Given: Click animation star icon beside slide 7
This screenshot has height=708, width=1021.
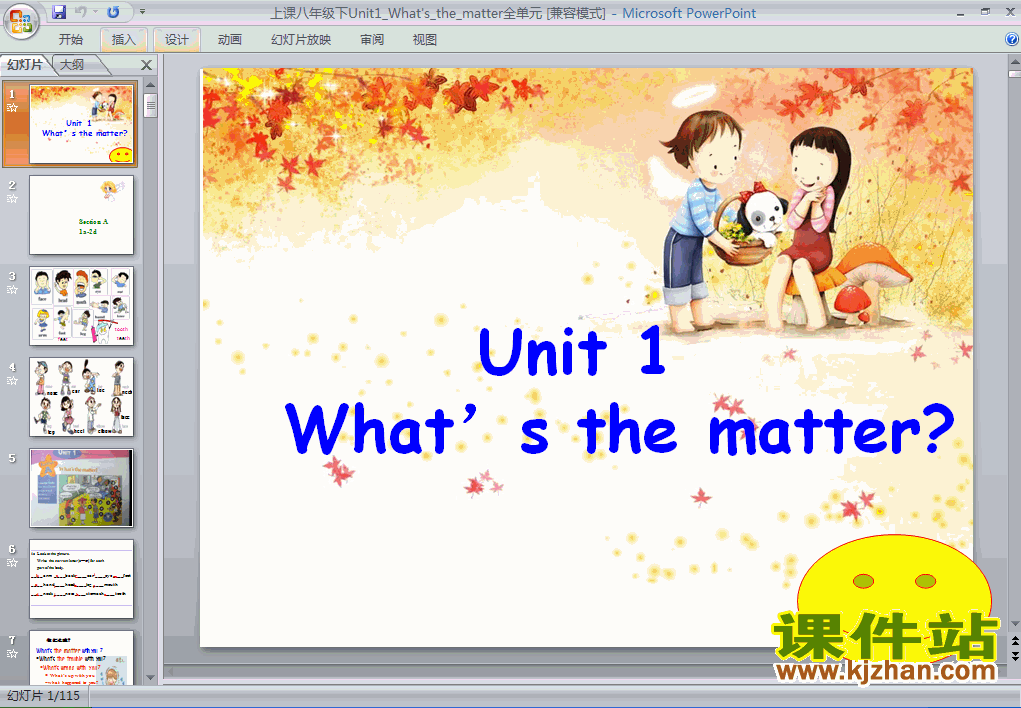Looking at the screenshot, I should (x=12, y=654).
